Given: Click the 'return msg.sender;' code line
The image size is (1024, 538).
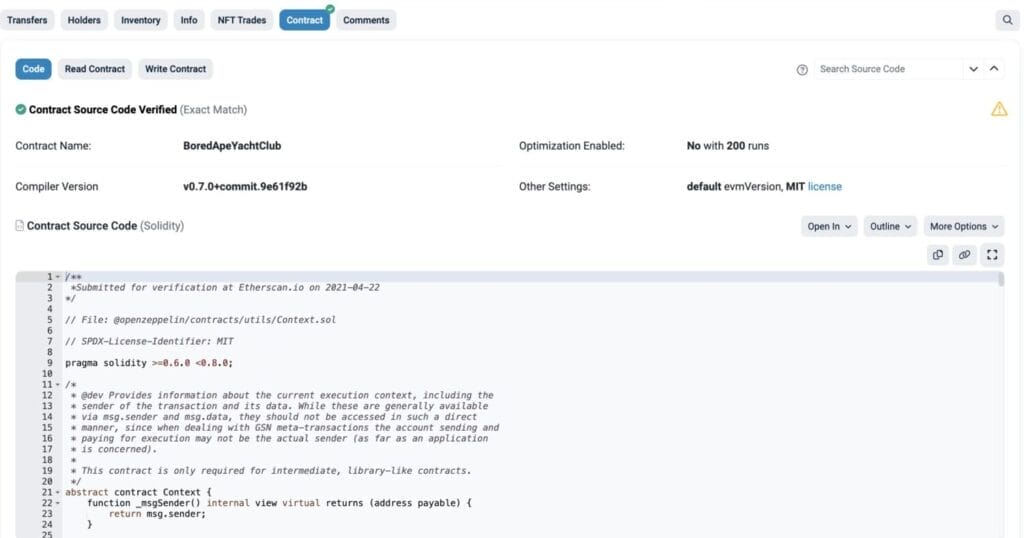Looking at the screenshot, I should (x=157, y=514).
